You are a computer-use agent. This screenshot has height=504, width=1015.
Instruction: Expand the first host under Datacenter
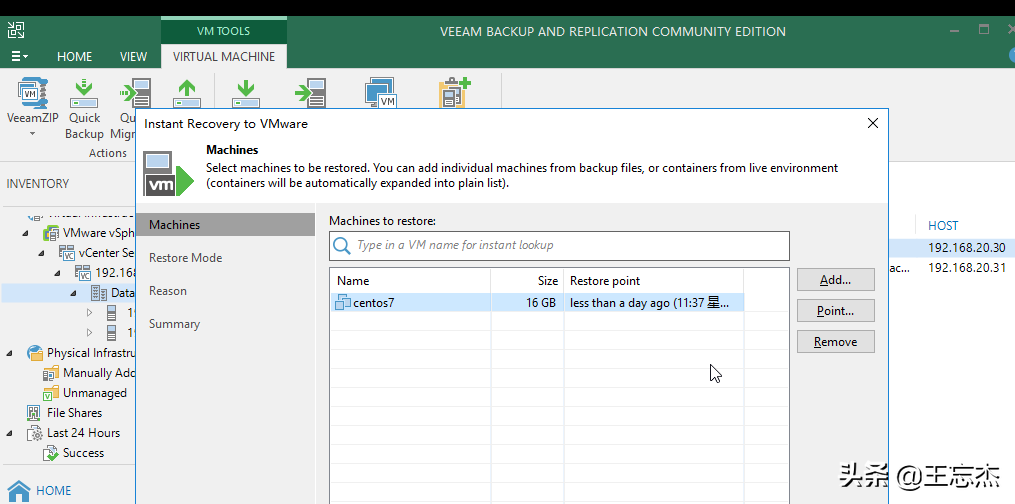89,313
